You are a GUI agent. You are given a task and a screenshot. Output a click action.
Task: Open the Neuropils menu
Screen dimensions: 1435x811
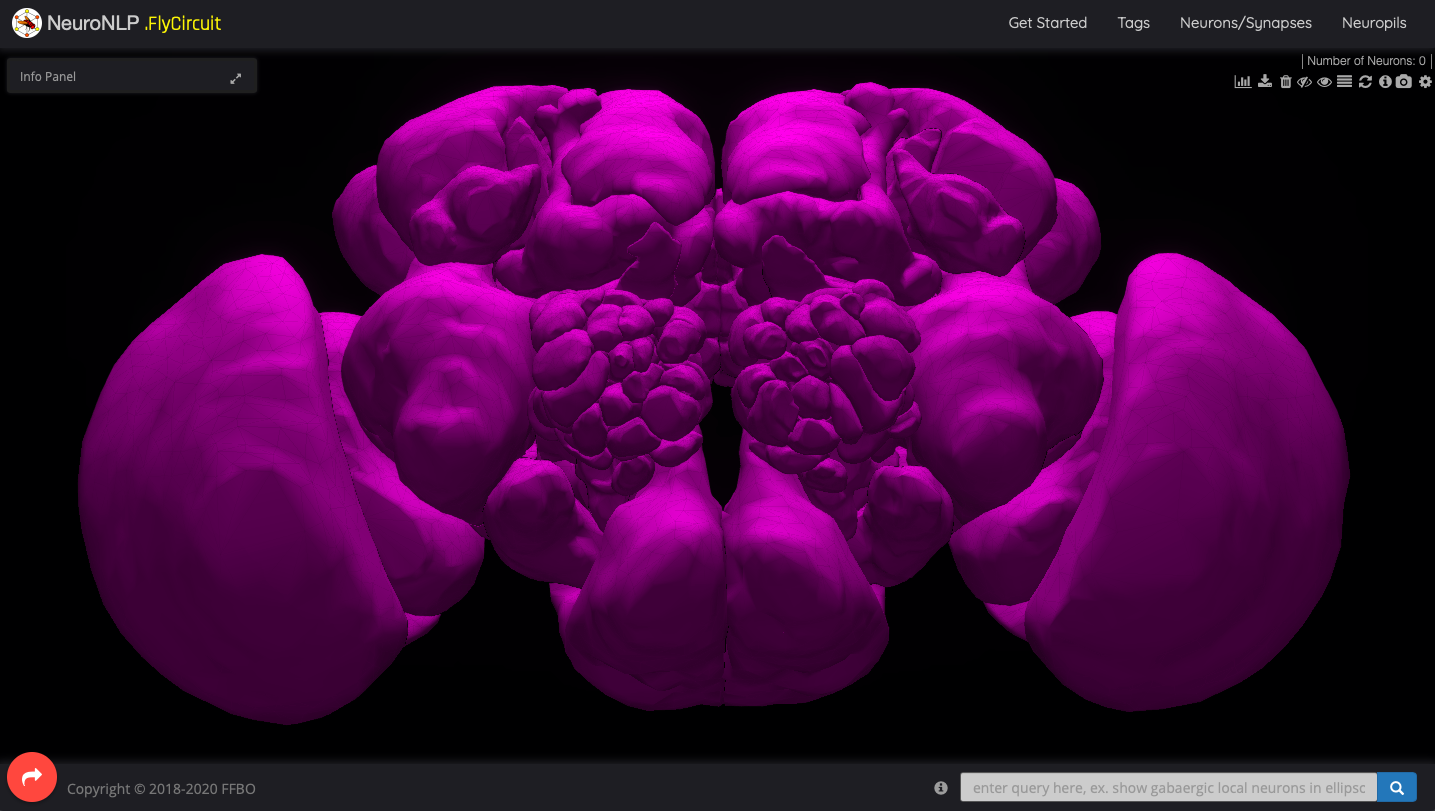[1374, 23]
